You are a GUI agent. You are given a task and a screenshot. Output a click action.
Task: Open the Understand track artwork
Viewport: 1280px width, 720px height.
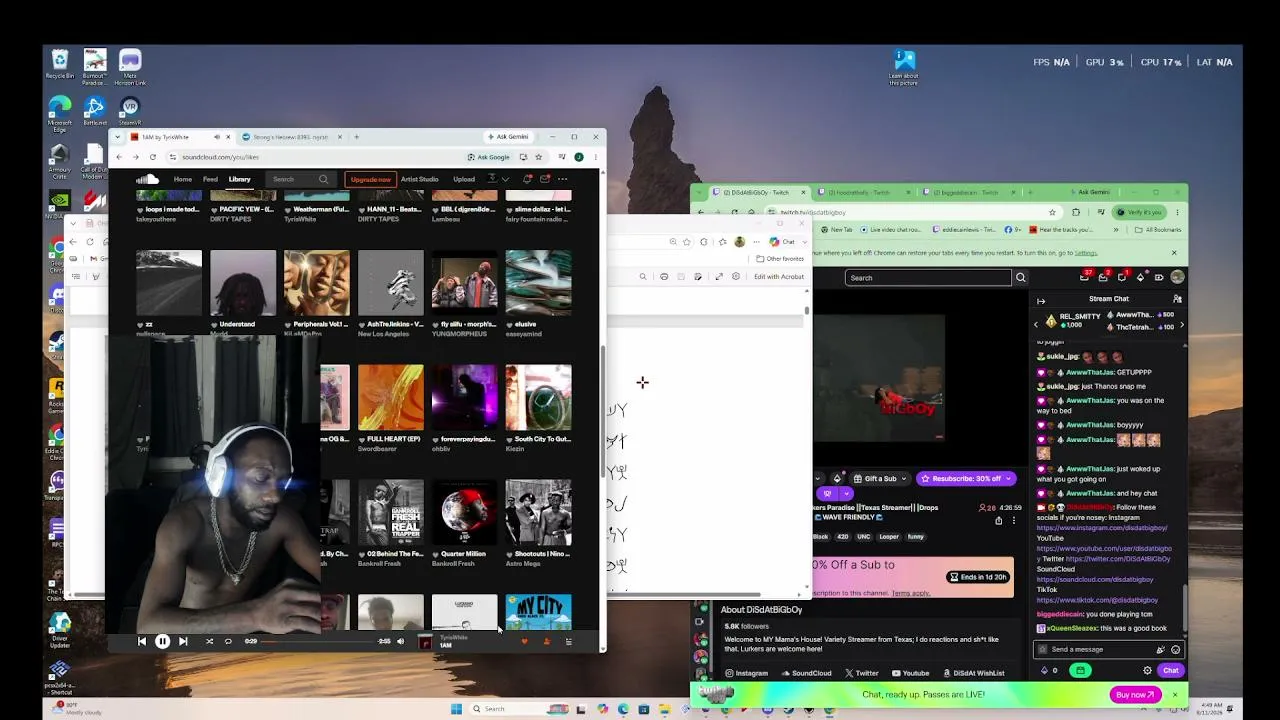[x=243, y=283]
